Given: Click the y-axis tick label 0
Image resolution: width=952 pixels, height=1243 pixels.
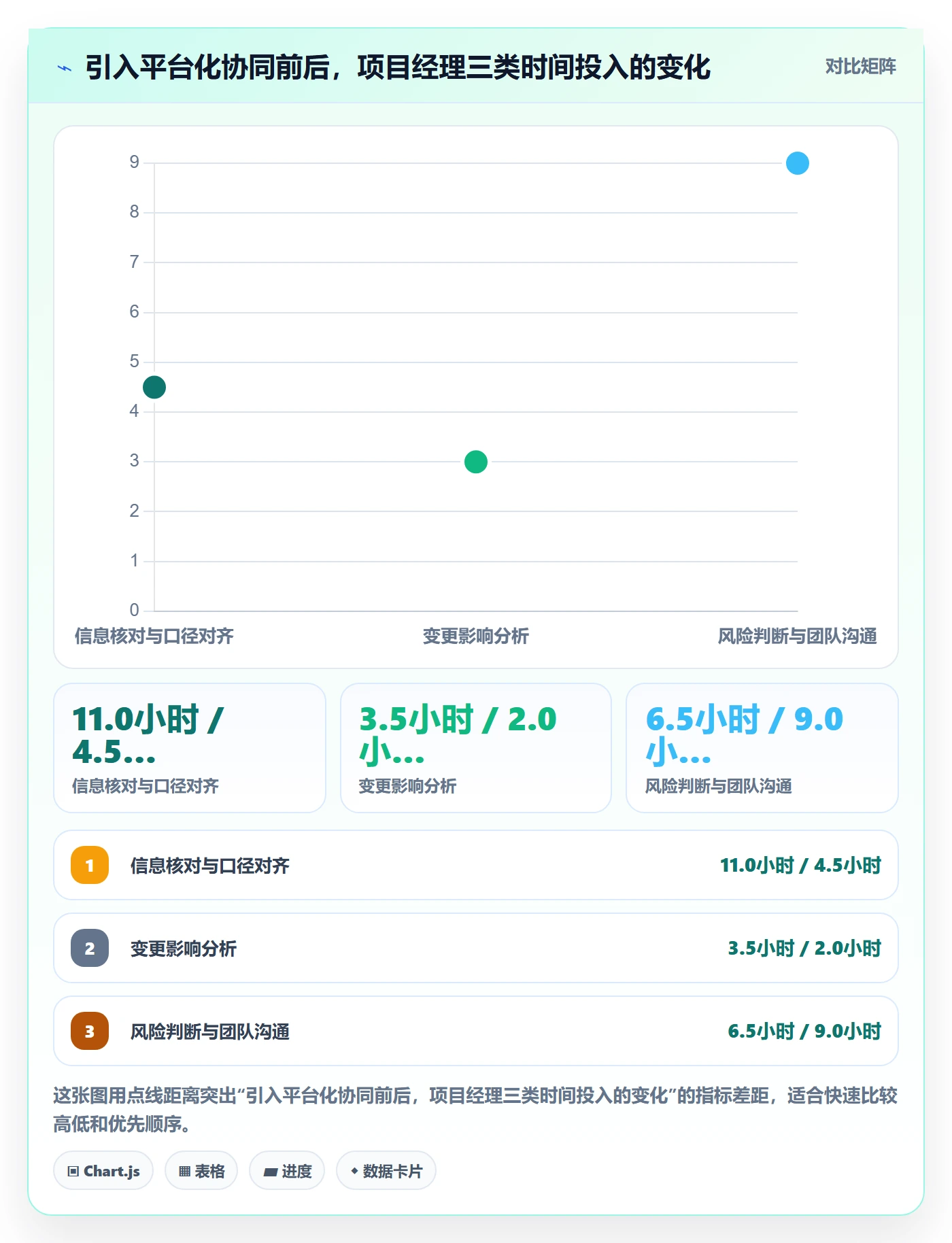Looking at the screenshot, I should [135, 610].
